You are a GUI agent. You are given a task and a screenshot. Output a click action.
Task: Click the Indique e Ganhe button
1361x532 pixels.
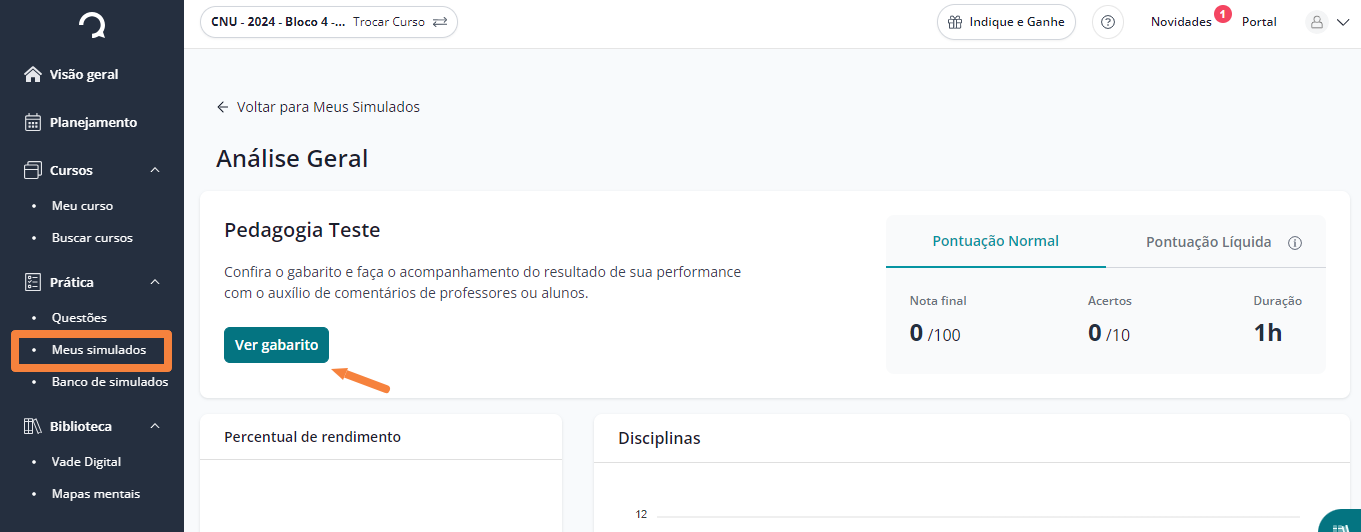[x=1006, y=22]
